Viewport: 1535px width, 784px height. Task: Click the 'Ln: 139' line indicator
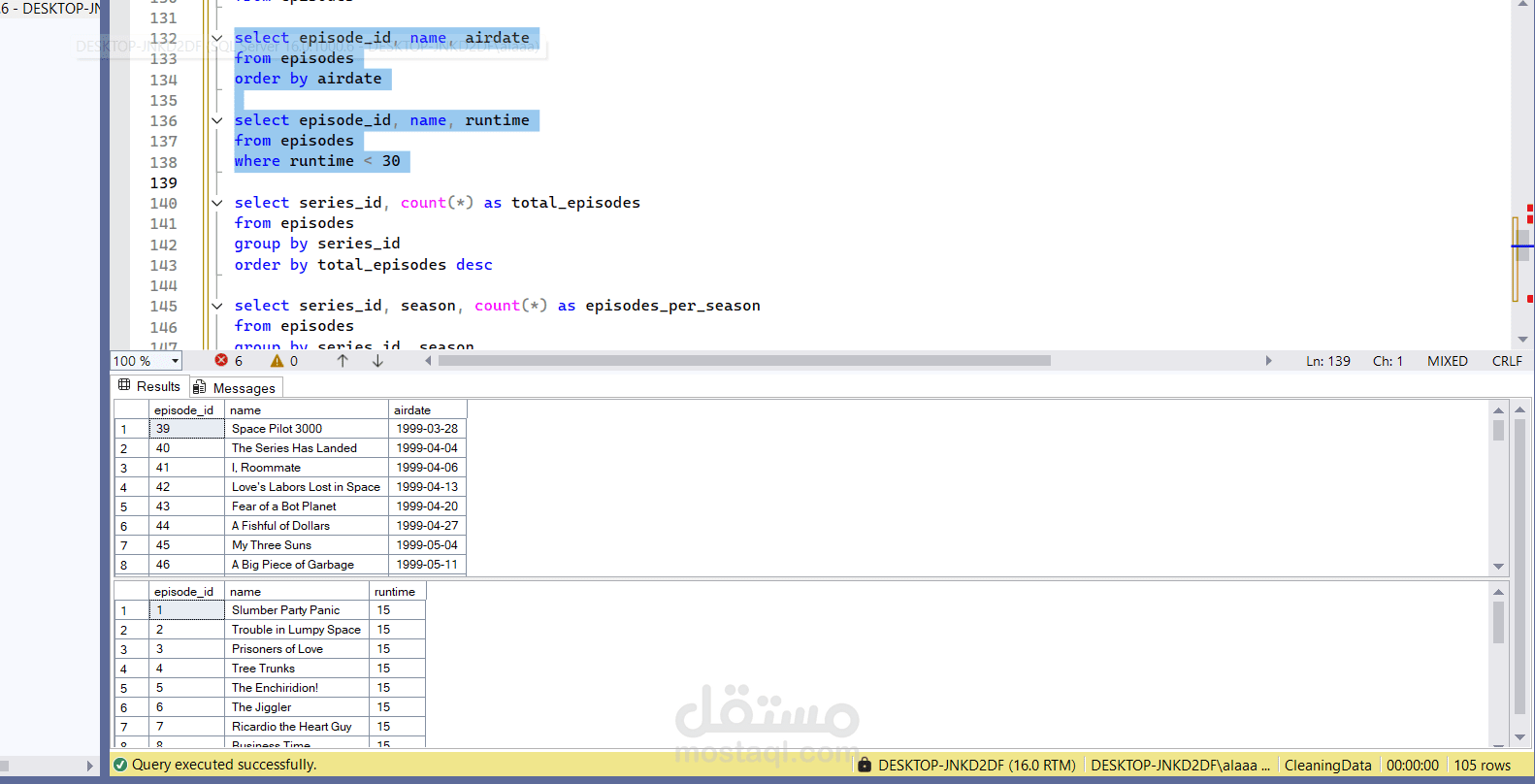(1327, 361)
